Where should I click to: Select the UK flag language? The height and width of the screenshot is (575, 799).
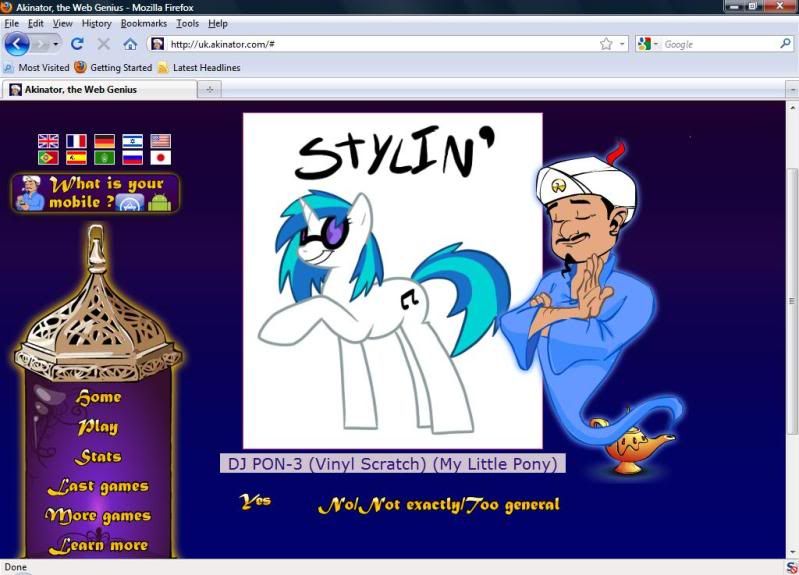click(x=48, y=141)
